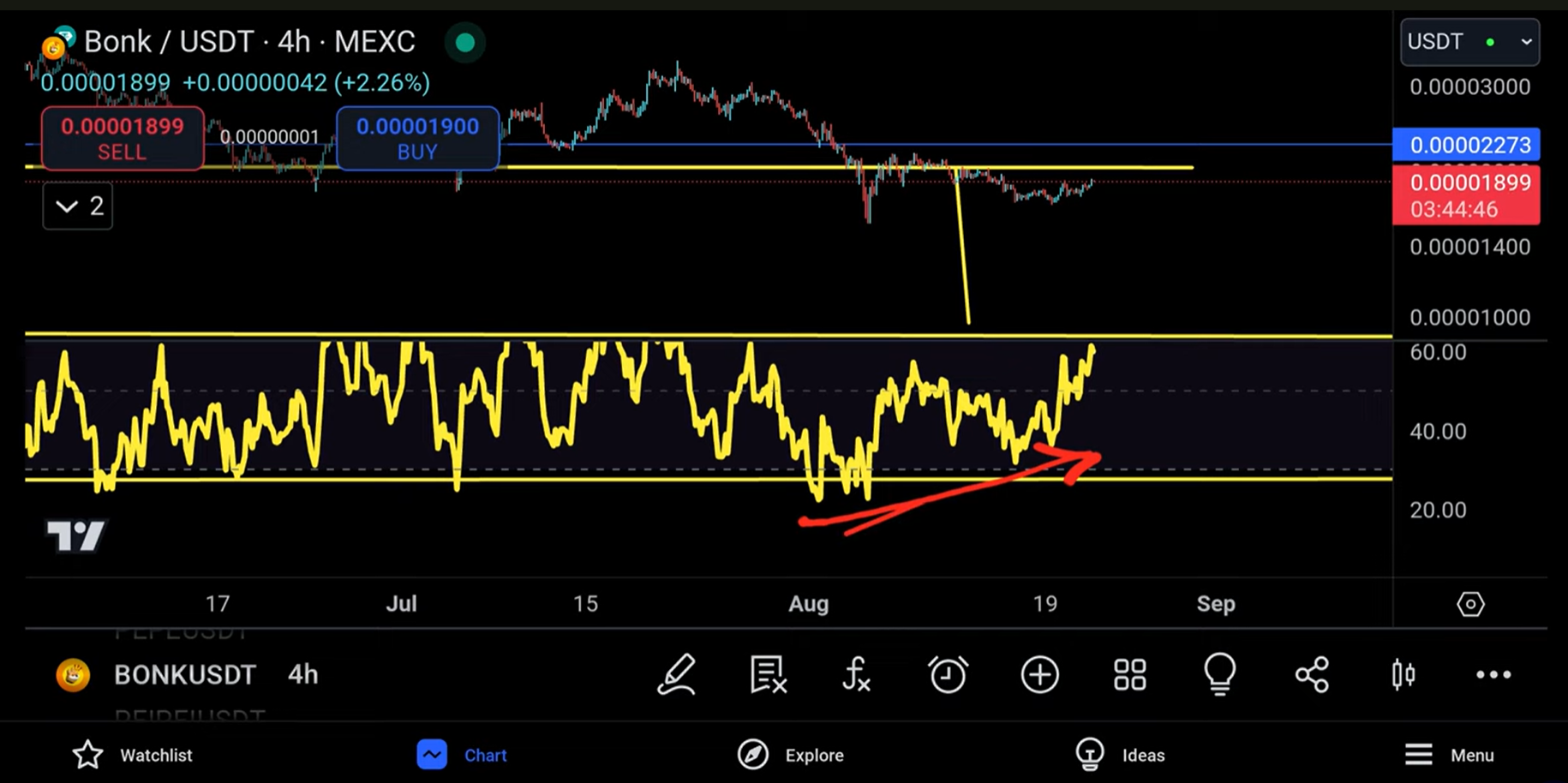Open the indicators fx menu

tap(856, 674)
